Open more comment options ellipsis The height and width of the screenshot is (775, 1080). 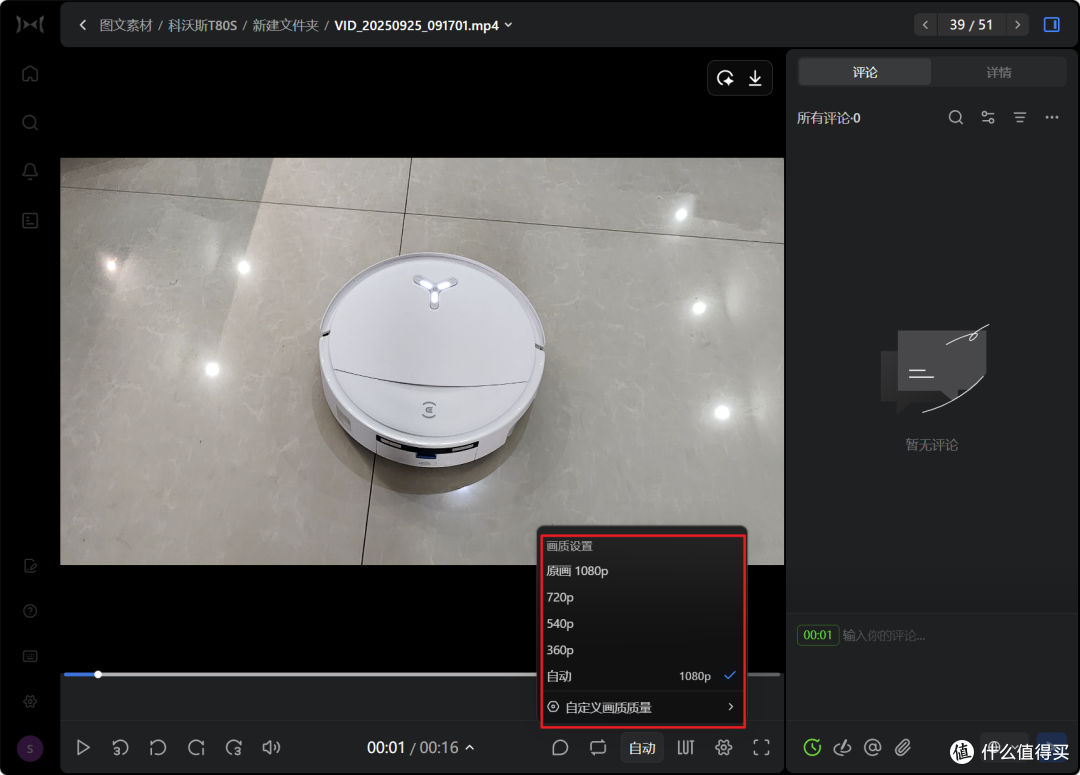(1052, 118)
